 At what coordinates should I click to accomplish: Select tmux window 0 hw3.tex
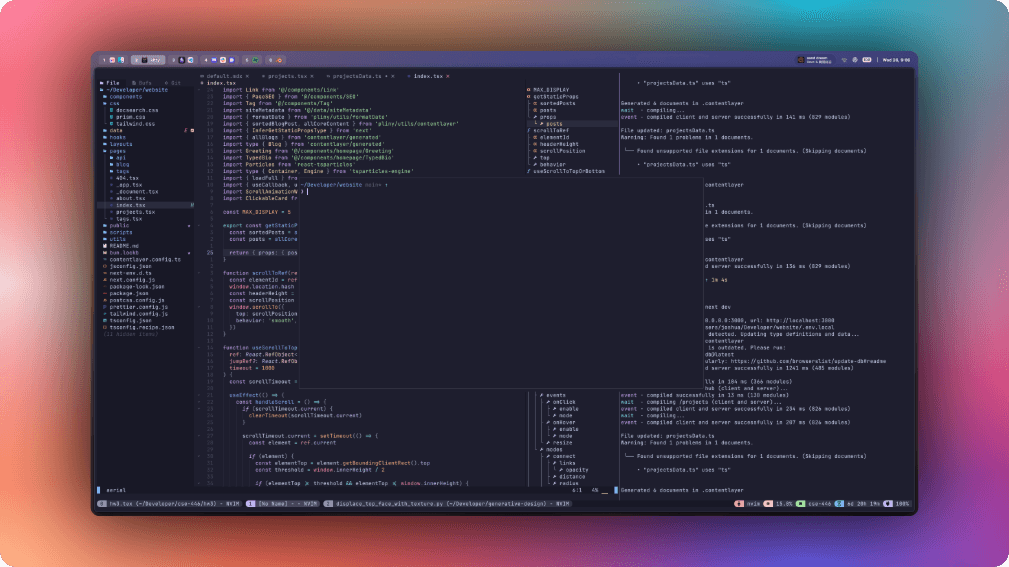[169, 504]
